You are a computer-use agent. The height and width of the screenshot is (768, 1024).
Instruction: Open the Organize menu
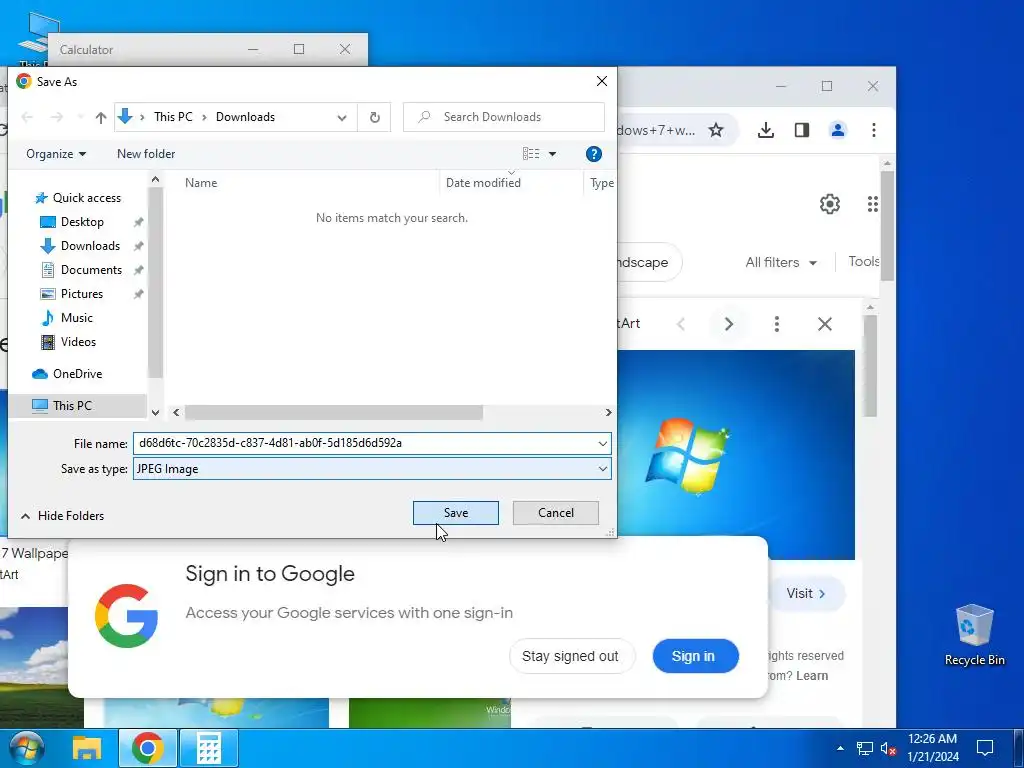click(x=56, y=154)
